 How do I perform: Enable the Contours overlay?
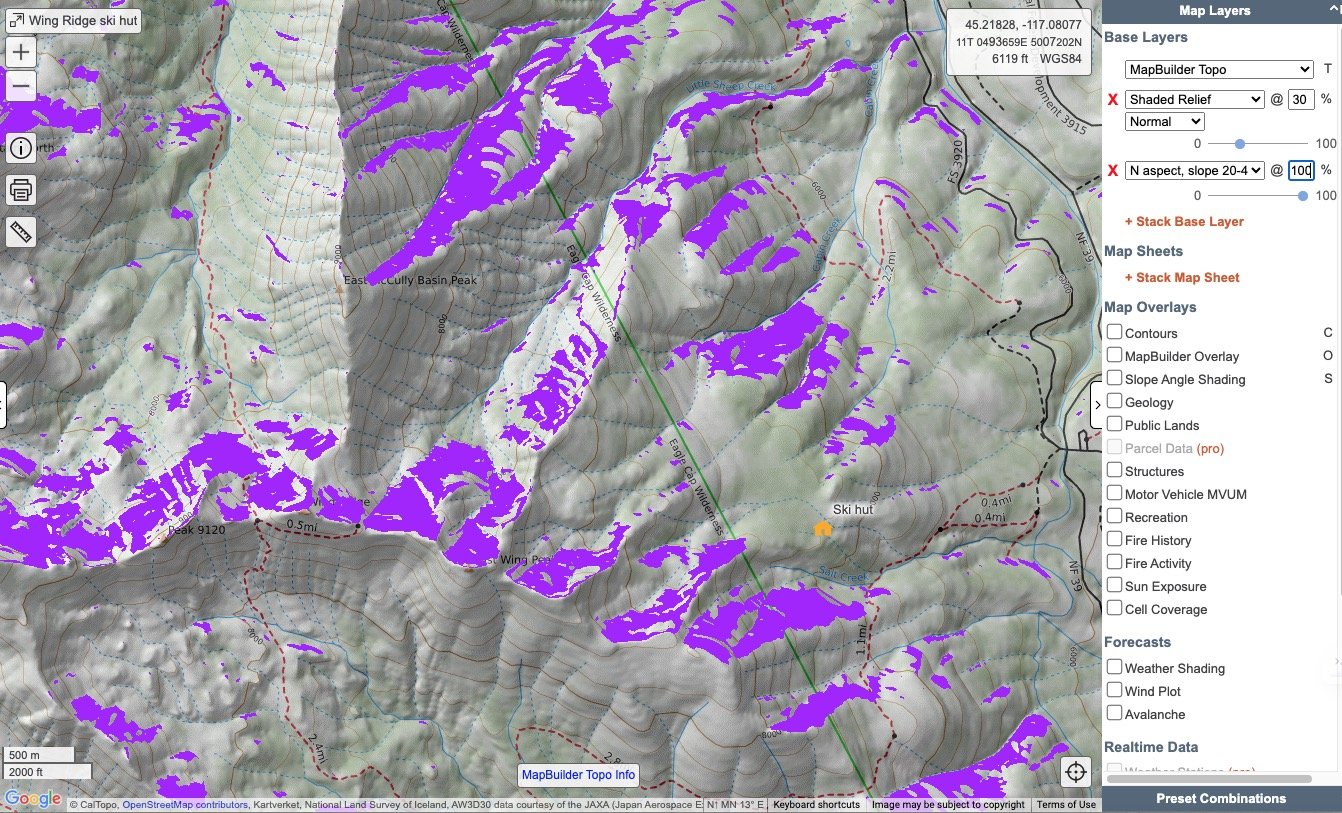(1114, 332)
